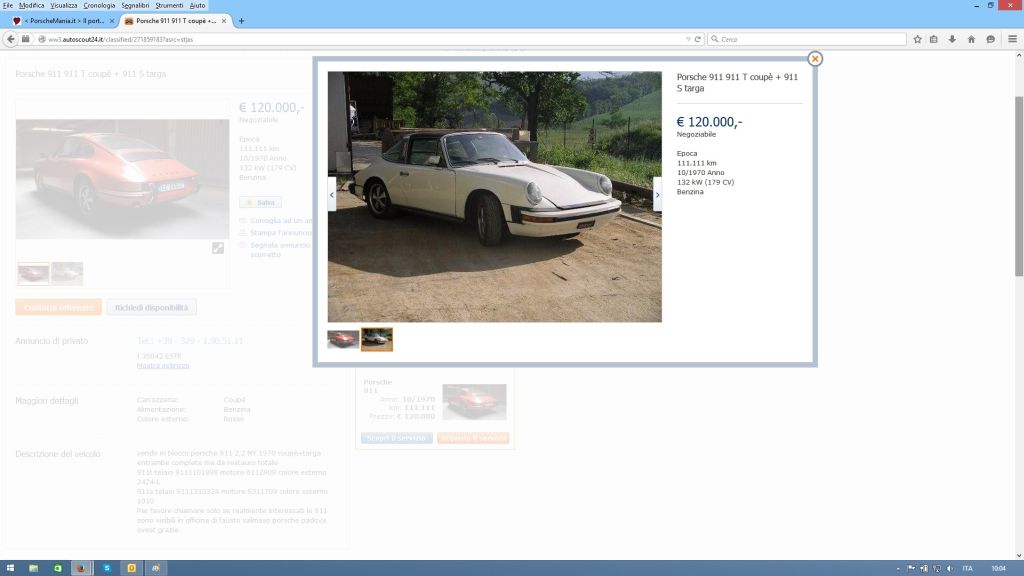Open the orange Outlook taskbar icon
The height and width of the screenshot is (576, 1024).
tap(131, 568)
